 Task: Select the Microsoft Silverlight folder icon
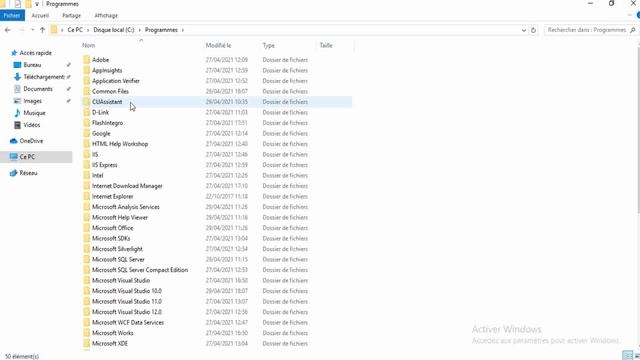point(87,249)
